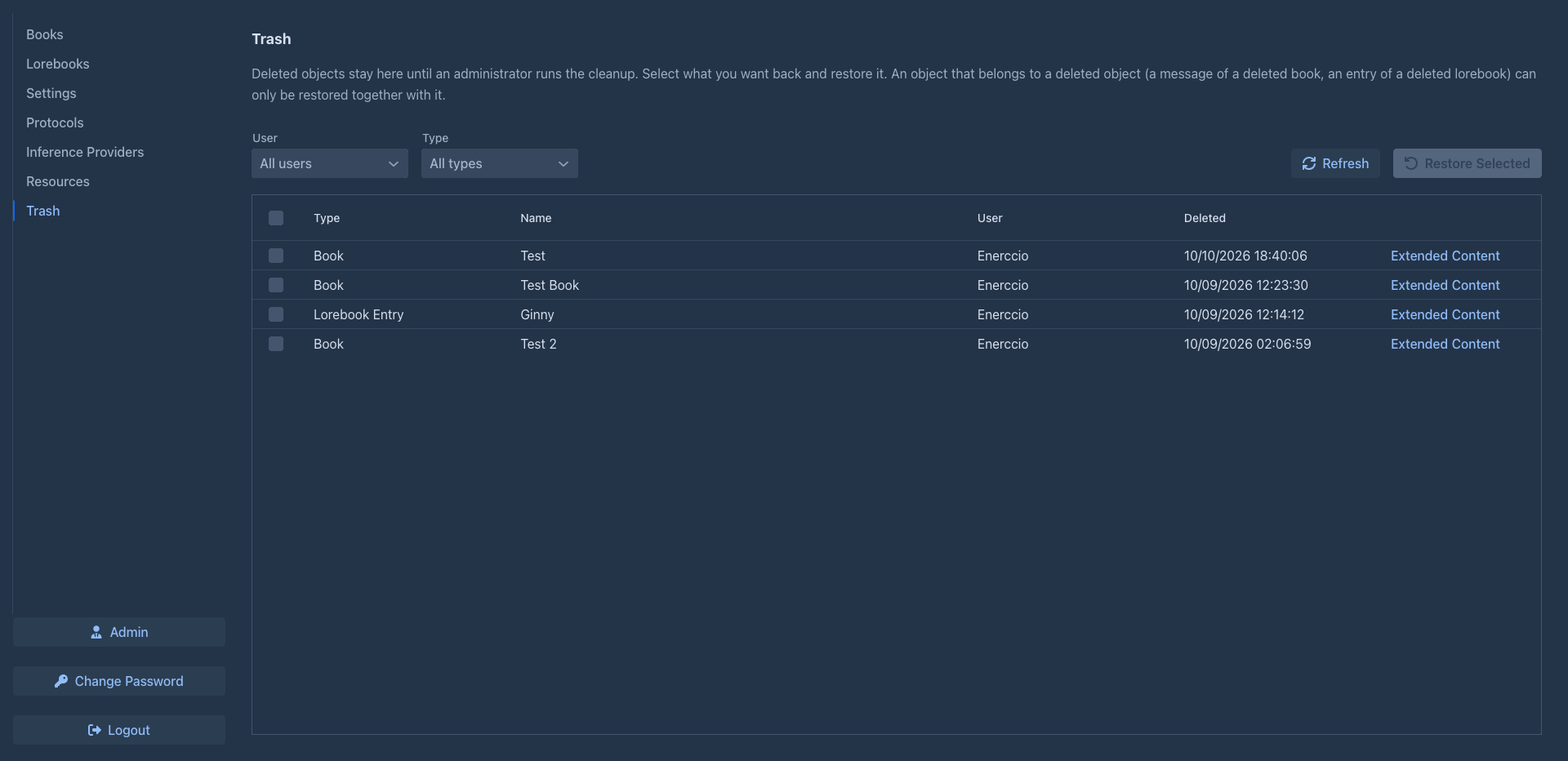Click the name cell "Test 2"

(x=539, y=344)
